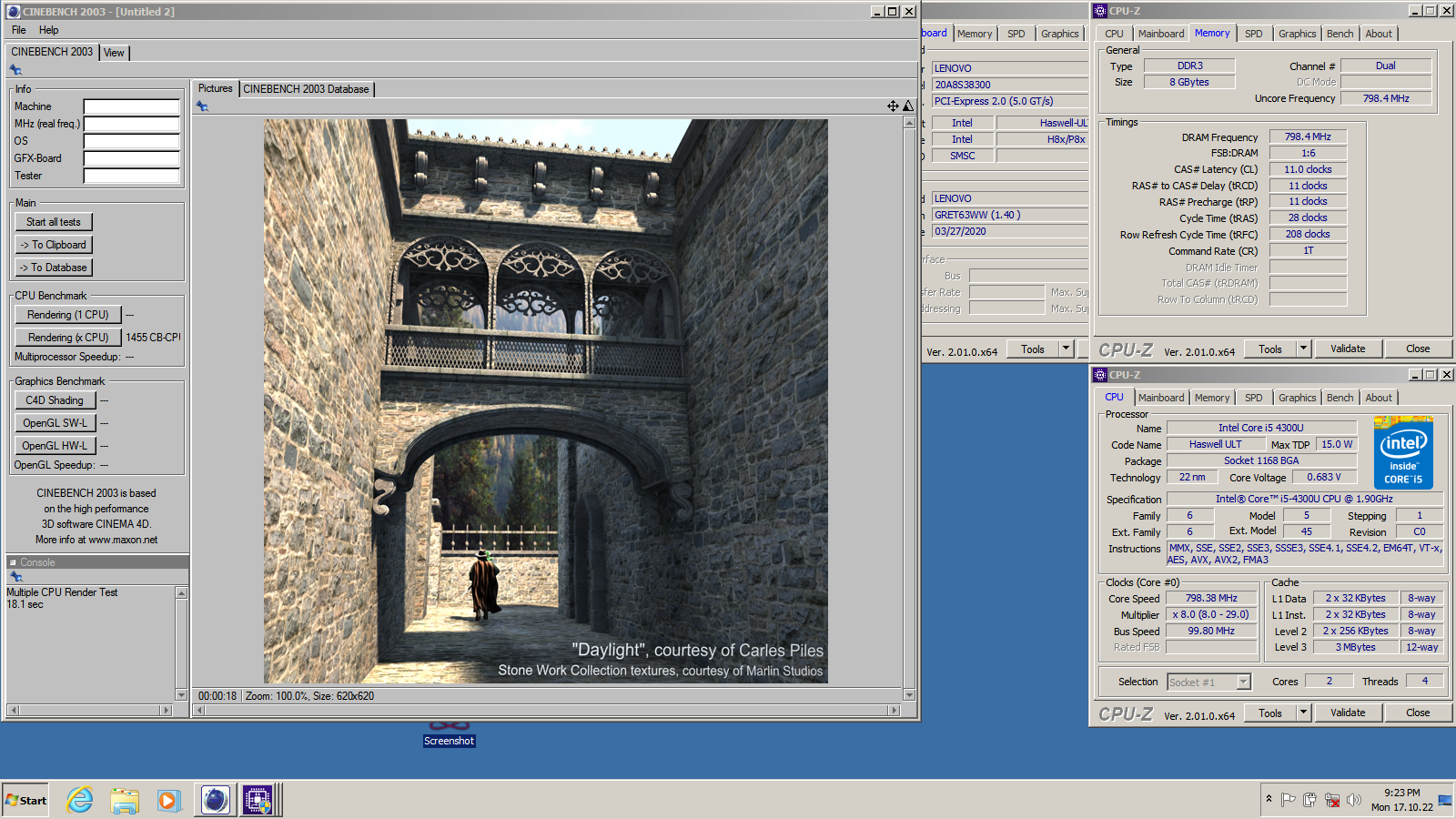The height and width of the screenshot is (819, 1456).
Task: Switch to the View tab in CINEBENCH
Action: [x=114, y=53]
